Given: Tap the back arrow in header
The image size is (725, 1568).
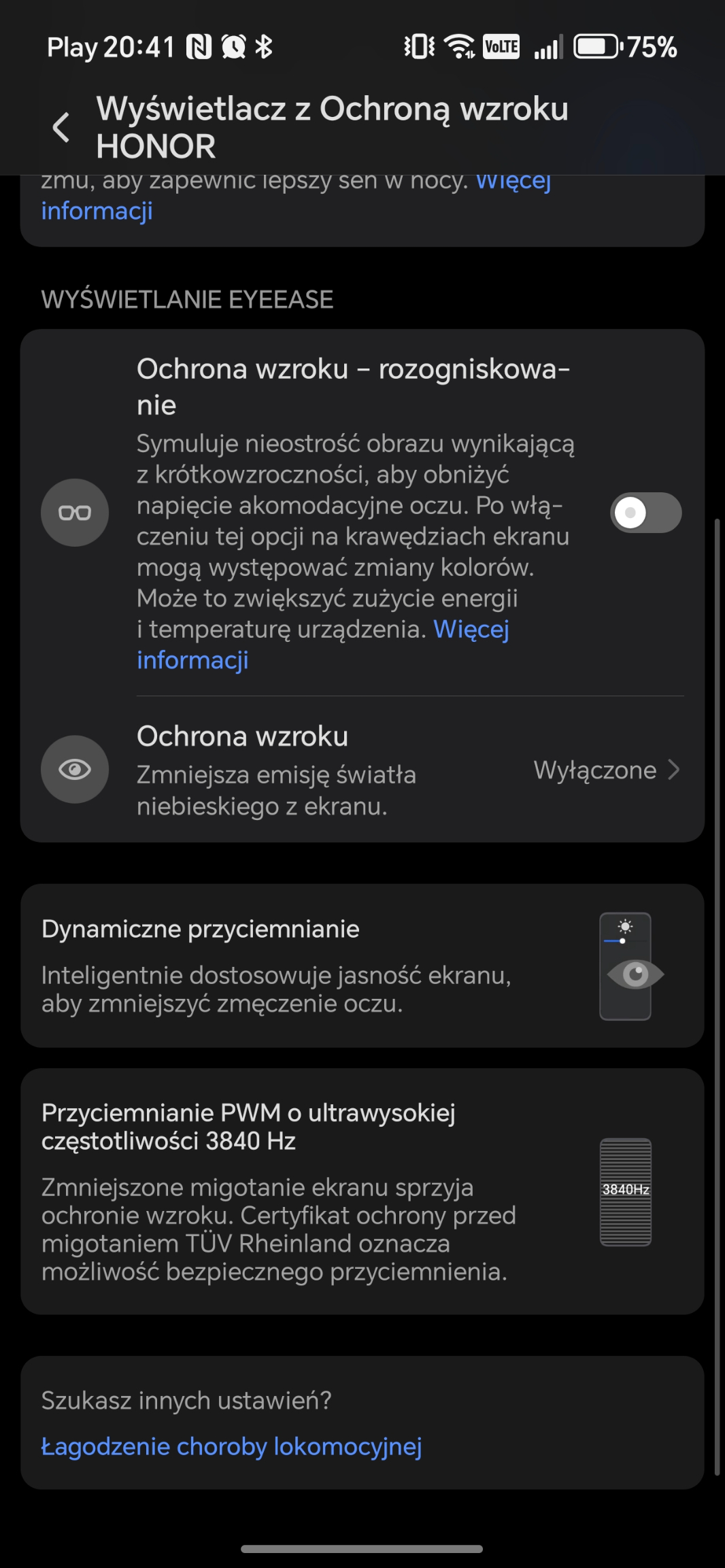Looking at the screenshot, I should [61, 127].
